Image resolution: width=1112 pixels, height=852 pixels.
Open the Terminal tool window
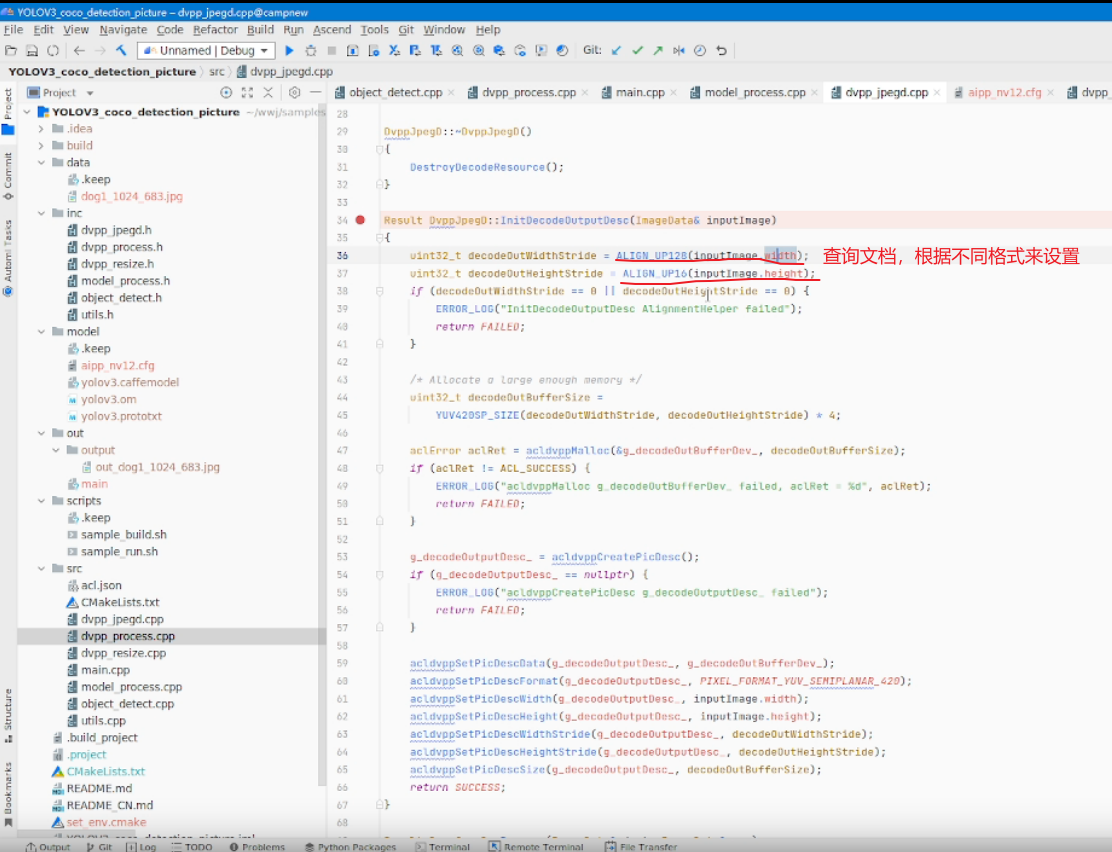click(443, 846)
